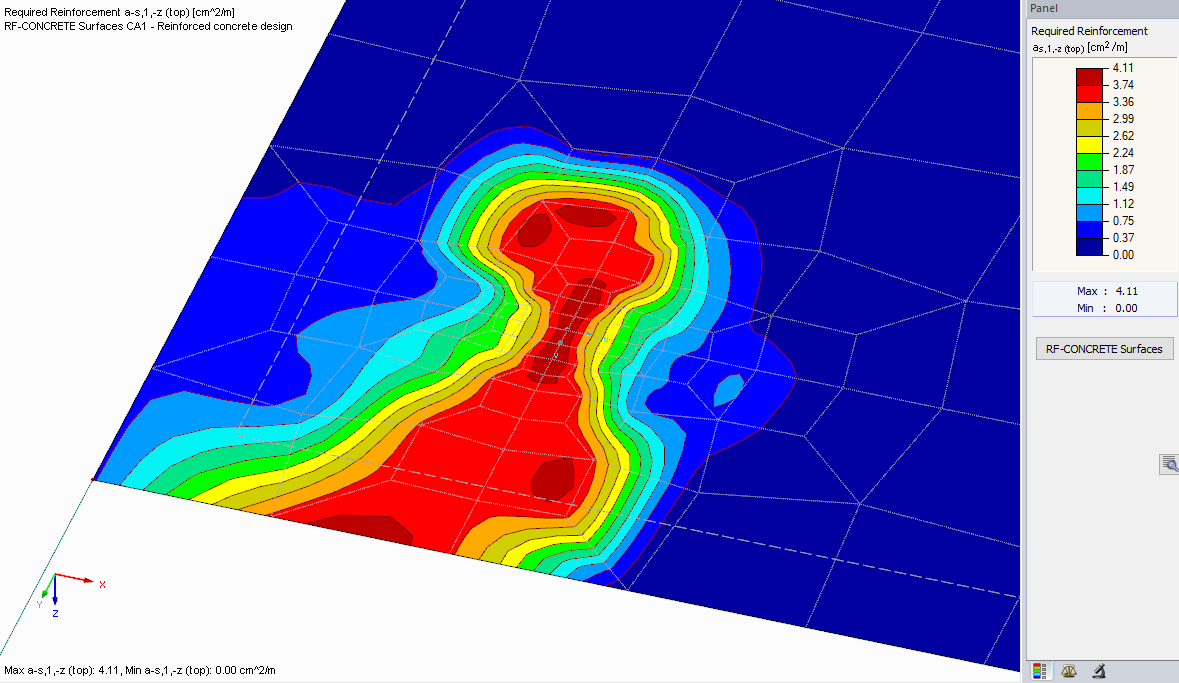1179x683 pixels.
Task: Click the legend value 2.99
Action: click(x=1123, y=119)
